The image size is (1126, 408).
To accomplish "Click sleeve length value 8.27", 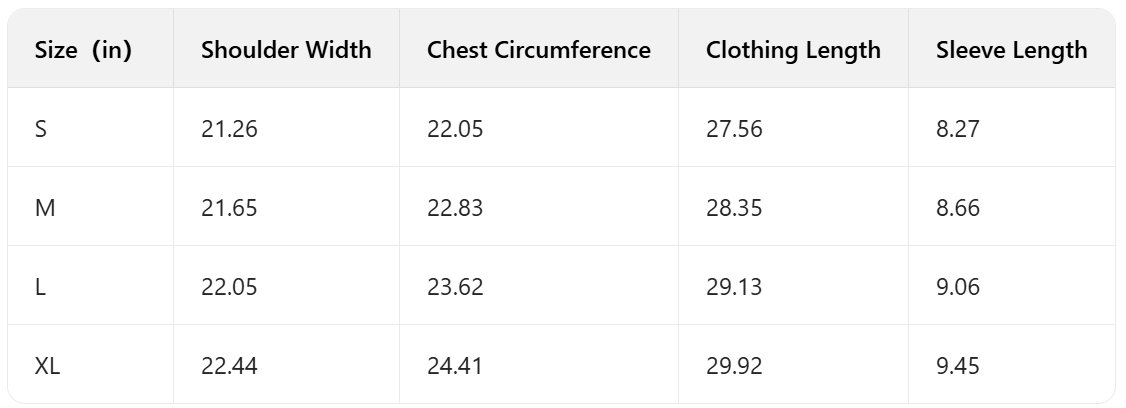I will [x=958, y=129].
